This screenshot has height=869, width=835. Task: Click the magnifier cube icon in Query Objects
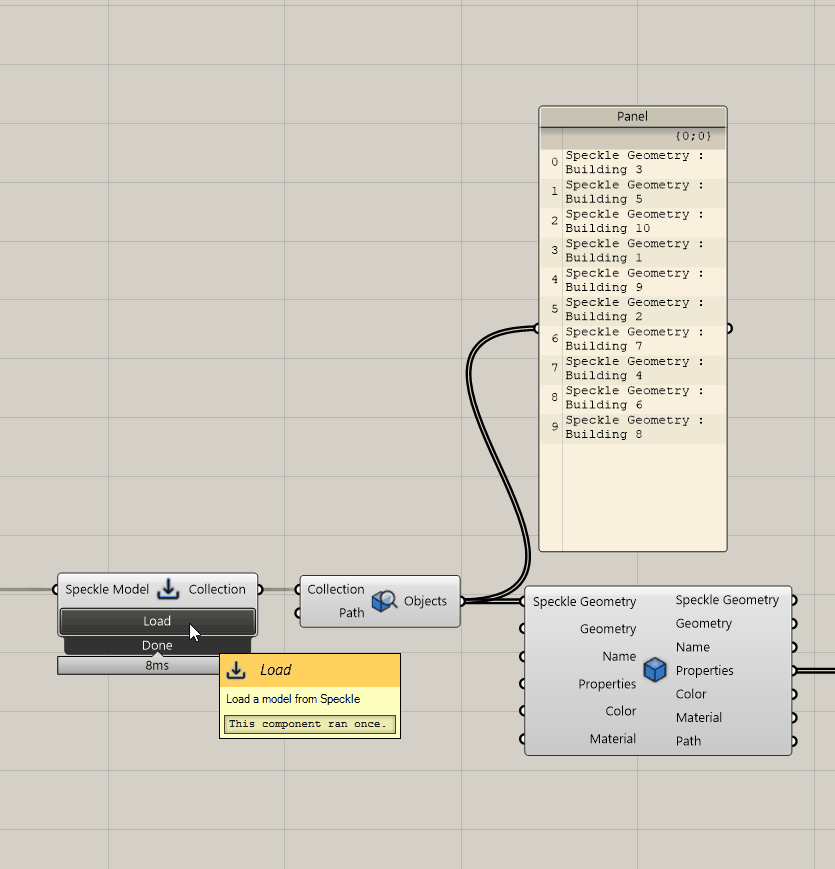coord(384,601)
